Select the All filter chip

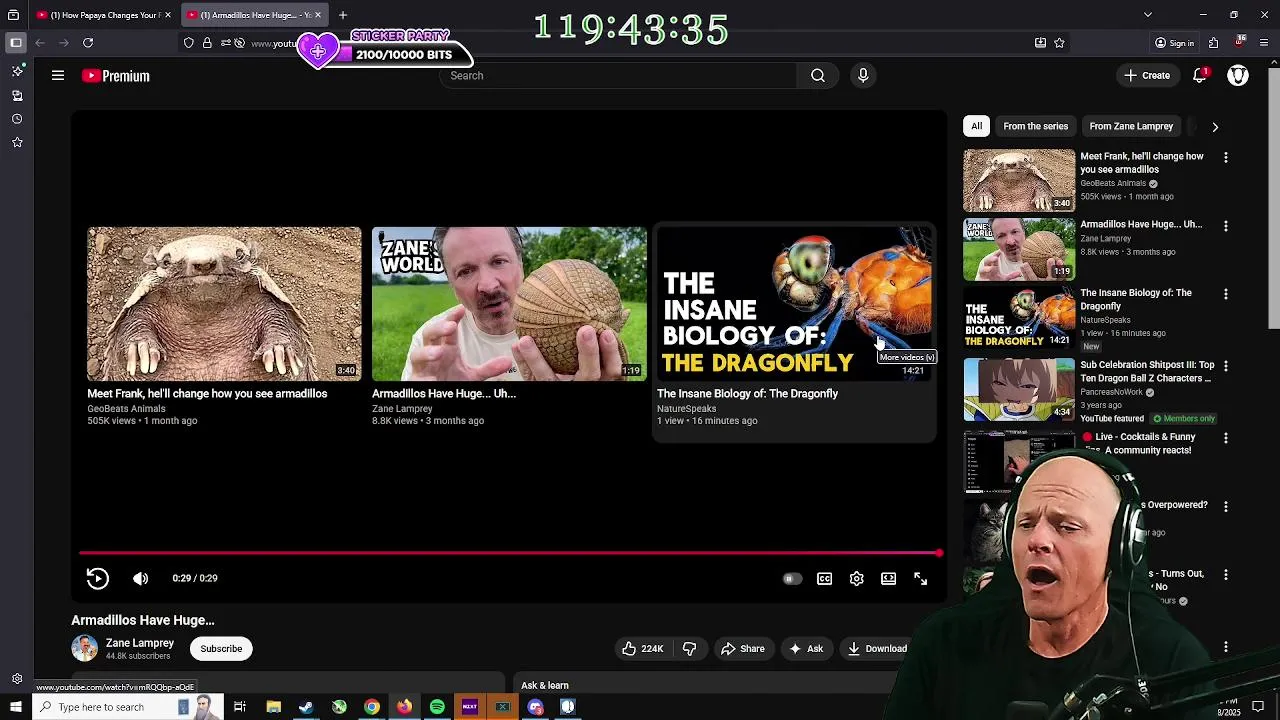click(x=976, y=126)
